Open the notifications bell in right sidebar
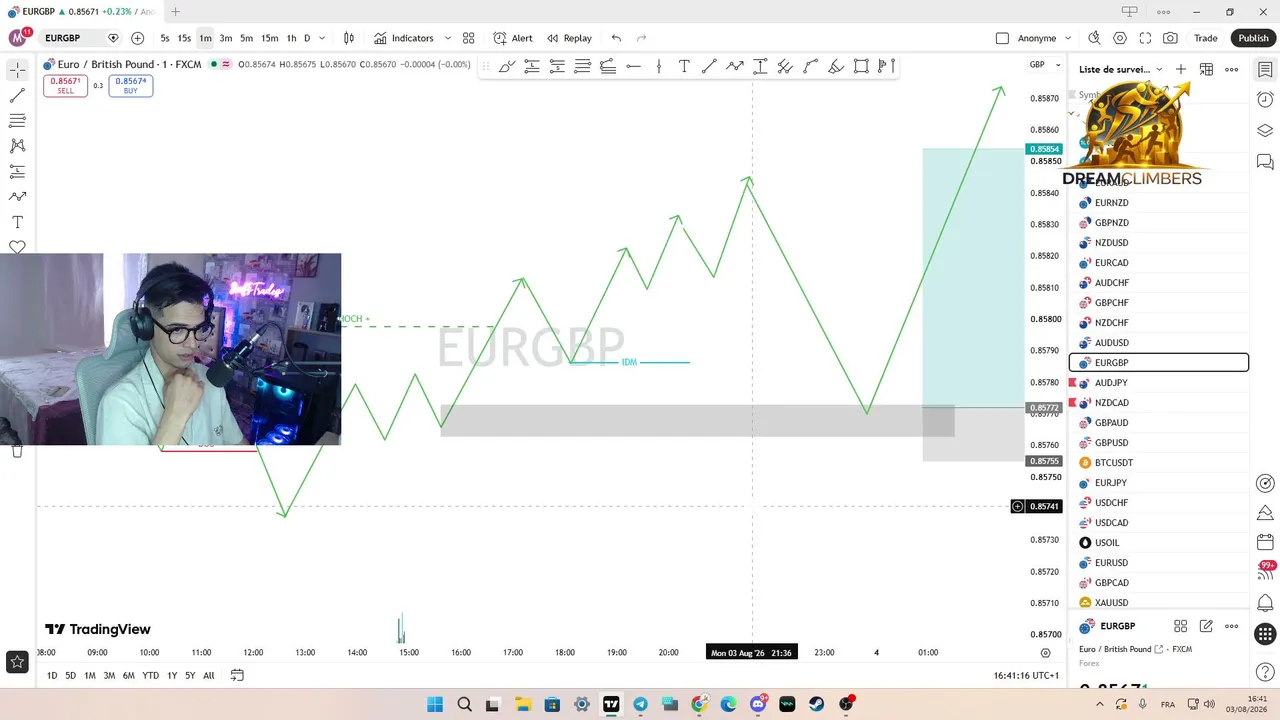Screen dimensions: 1280x720 click(x=1265, y=603)
